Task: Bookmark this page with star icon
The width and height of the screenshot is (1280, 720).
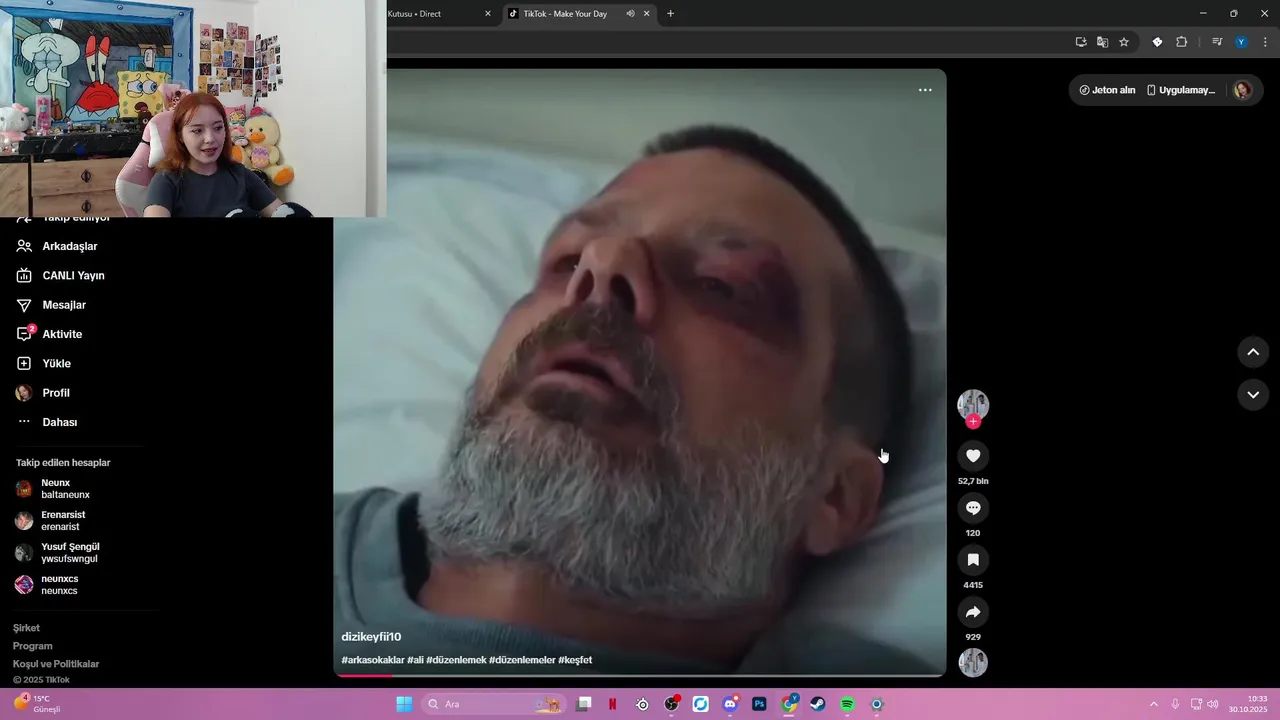Action: point(1124,42)
